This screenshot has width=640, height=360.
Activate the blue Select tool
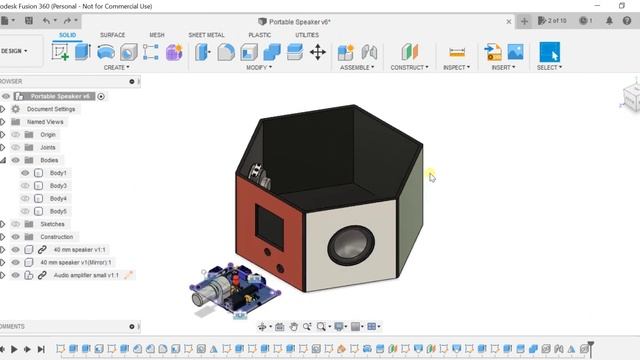(x=549, y=52)
